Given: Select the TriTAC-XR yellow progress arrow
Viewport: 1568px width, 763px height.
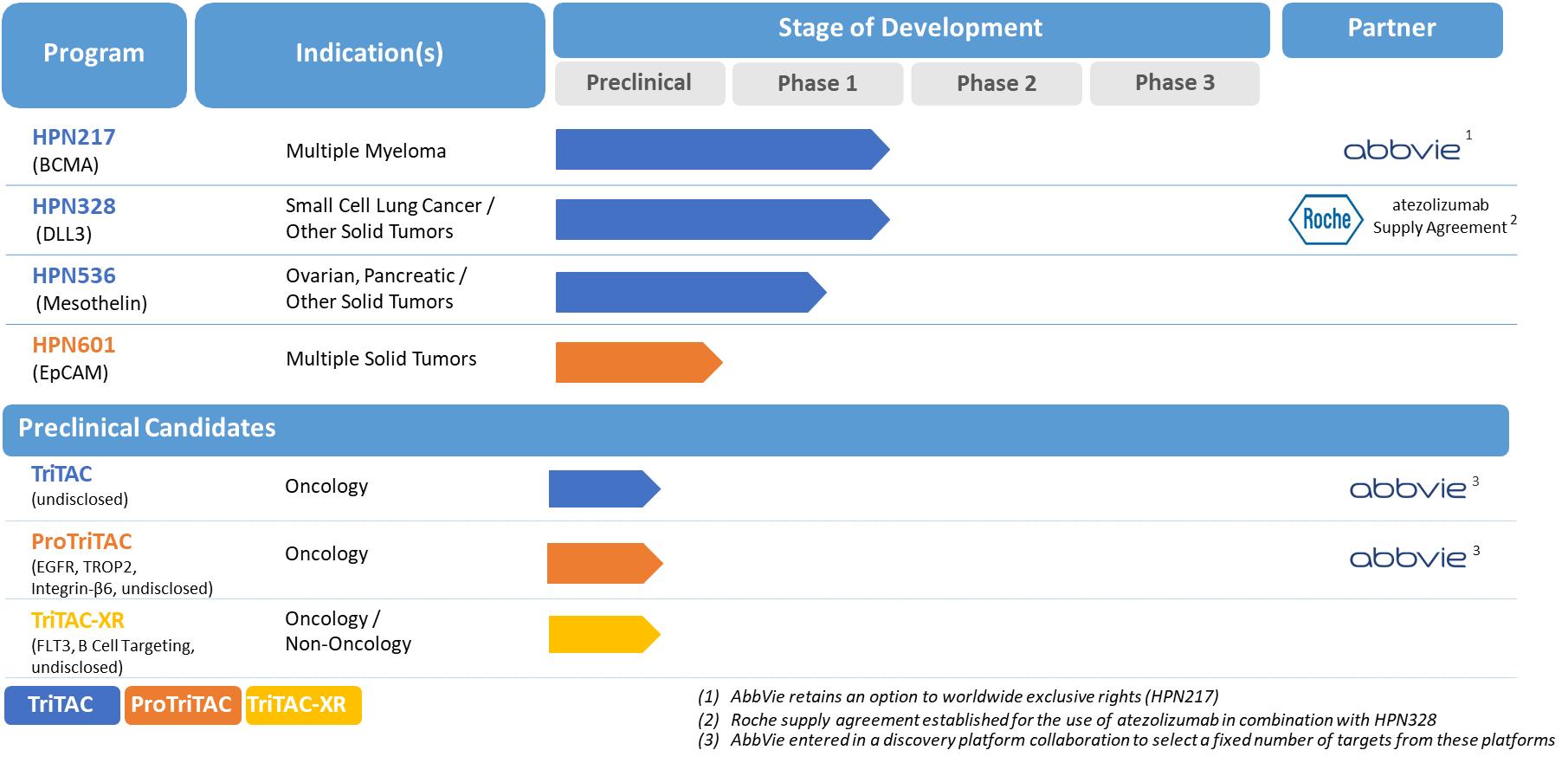Looking at the screenshot, I should click(x=603, y=635).
